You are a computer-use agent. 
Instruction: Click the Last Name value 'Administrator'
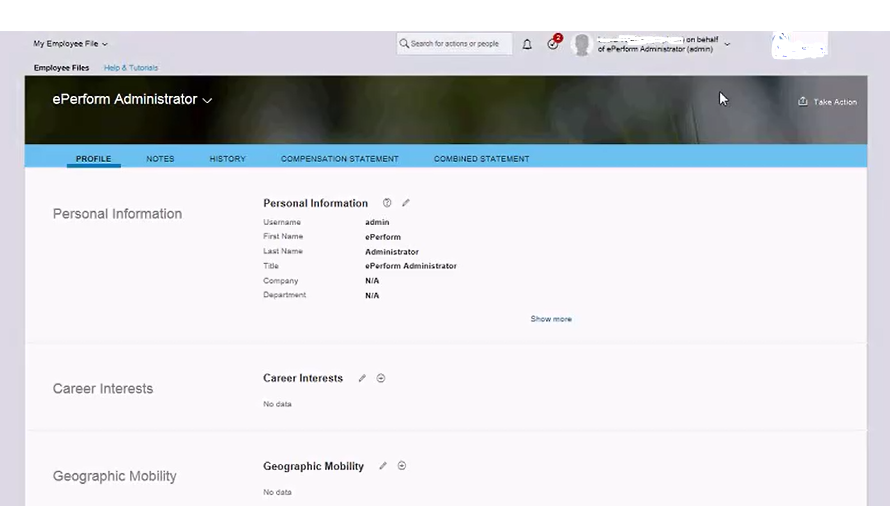392,252
